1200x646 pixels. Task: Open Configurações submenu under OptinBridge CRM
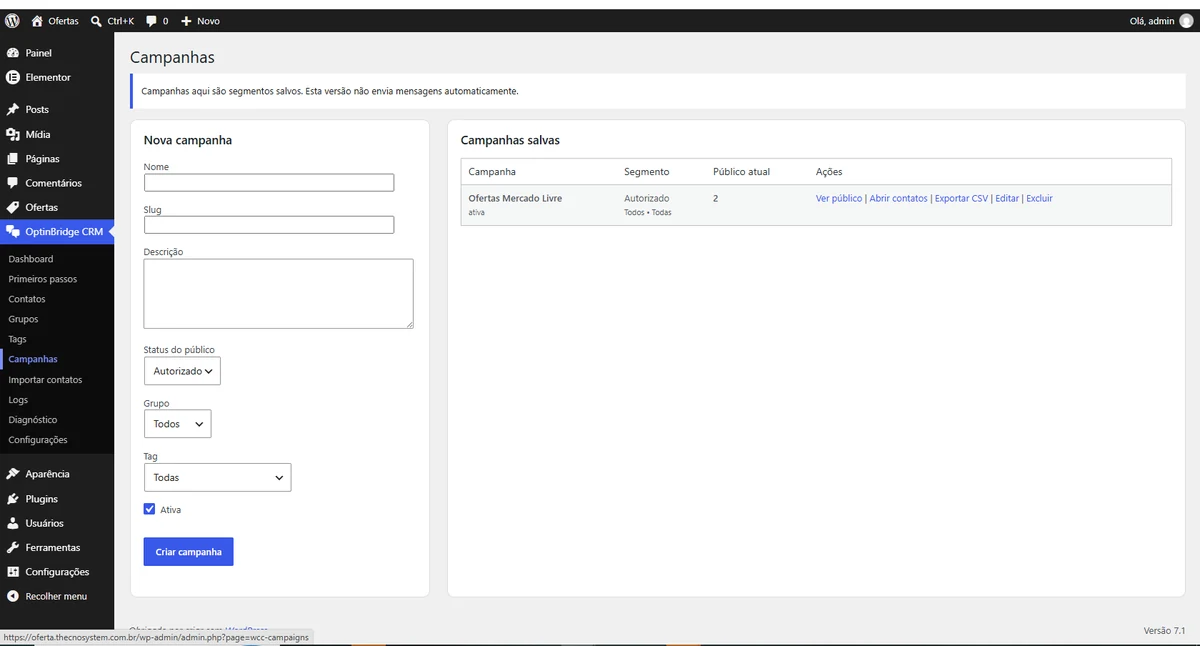38,440
